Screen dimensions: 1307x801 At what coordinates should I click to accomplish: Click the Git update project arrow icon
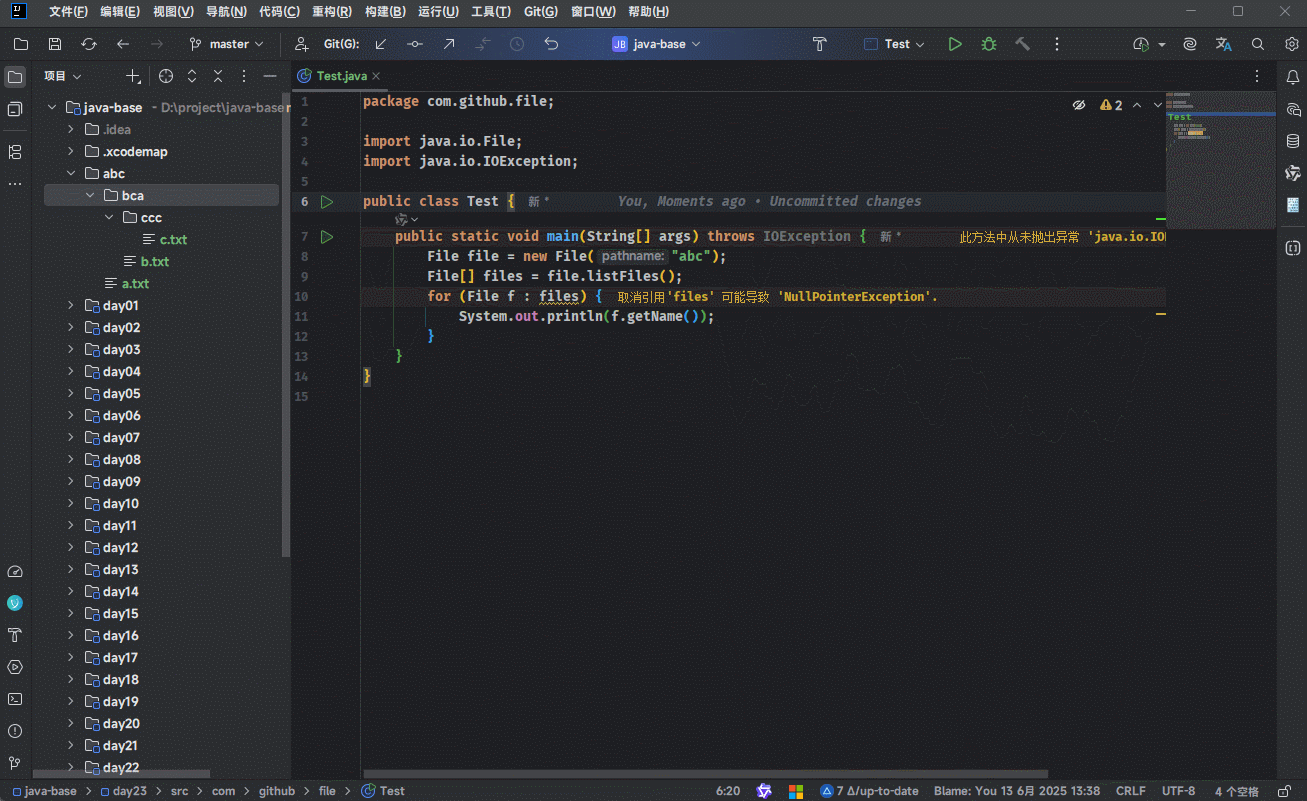381,44
